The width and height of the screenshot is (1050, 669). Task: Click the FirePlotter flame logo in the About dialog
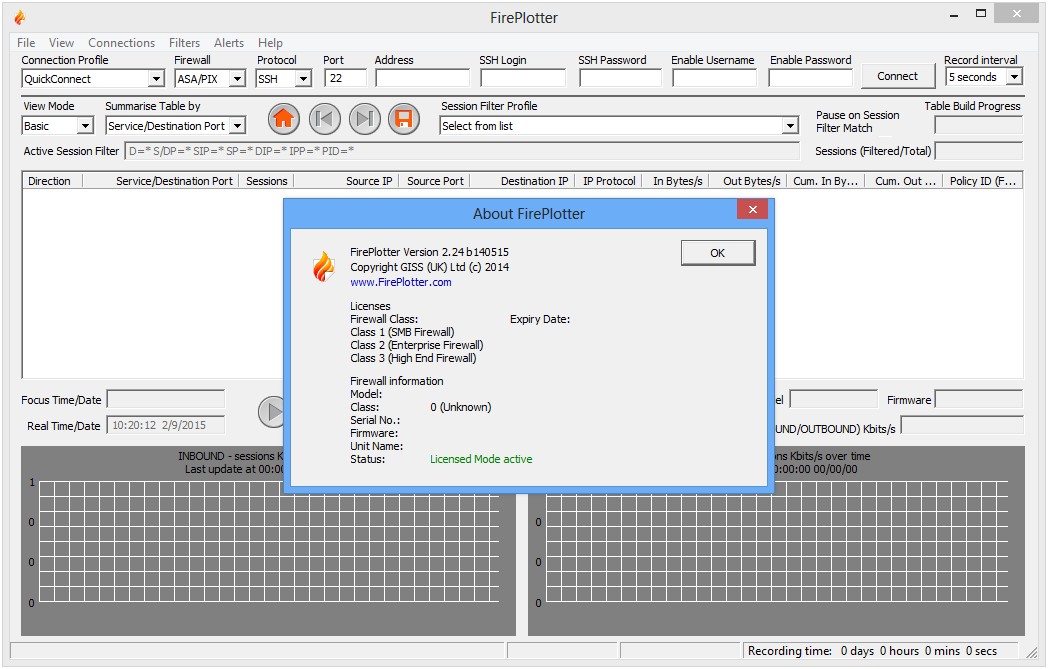(x=323, y=266)
